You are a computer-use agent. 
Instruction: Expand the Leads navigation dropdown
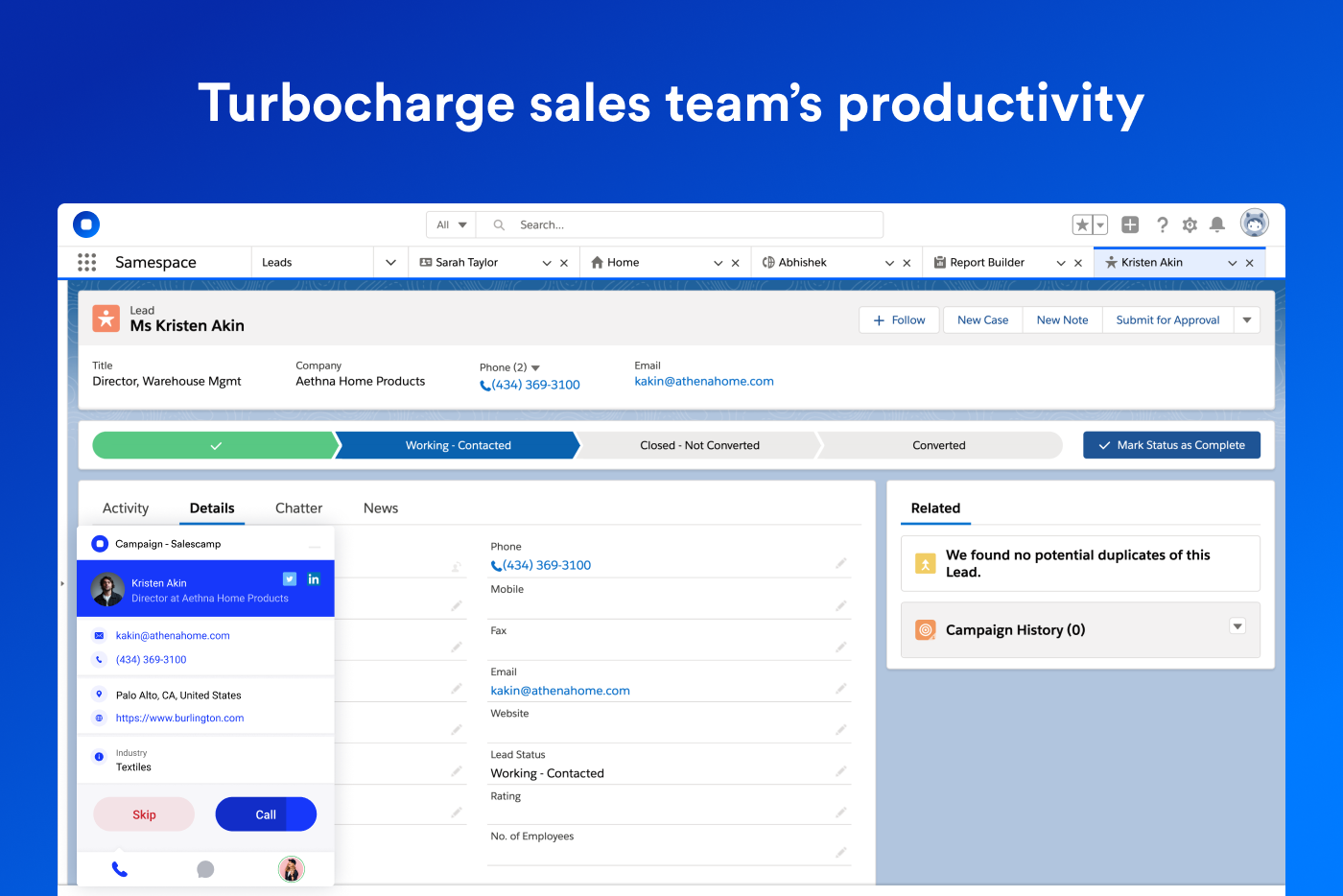389,261
